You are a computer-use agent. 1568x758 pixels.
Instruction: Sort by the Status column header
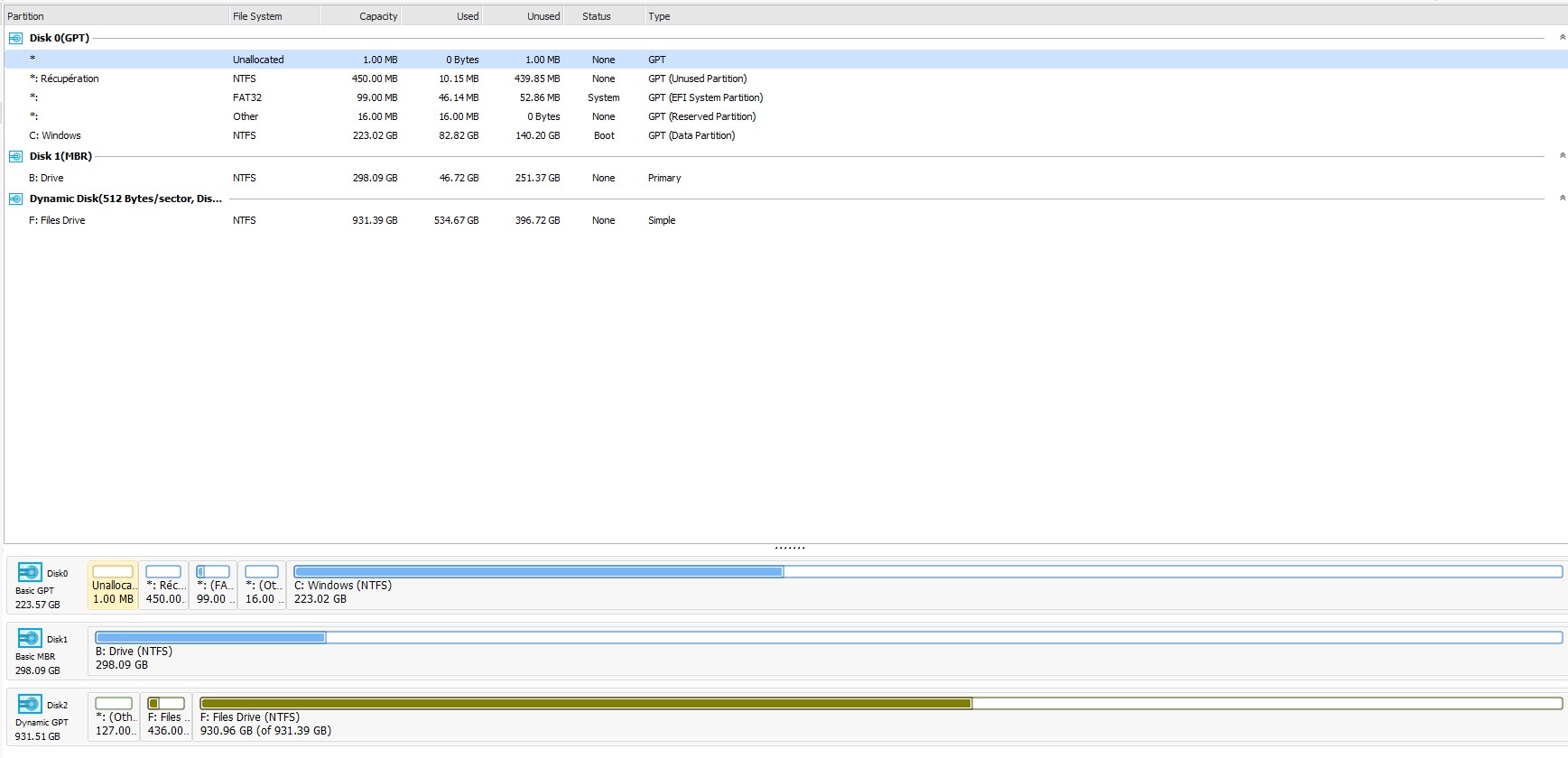604,16
